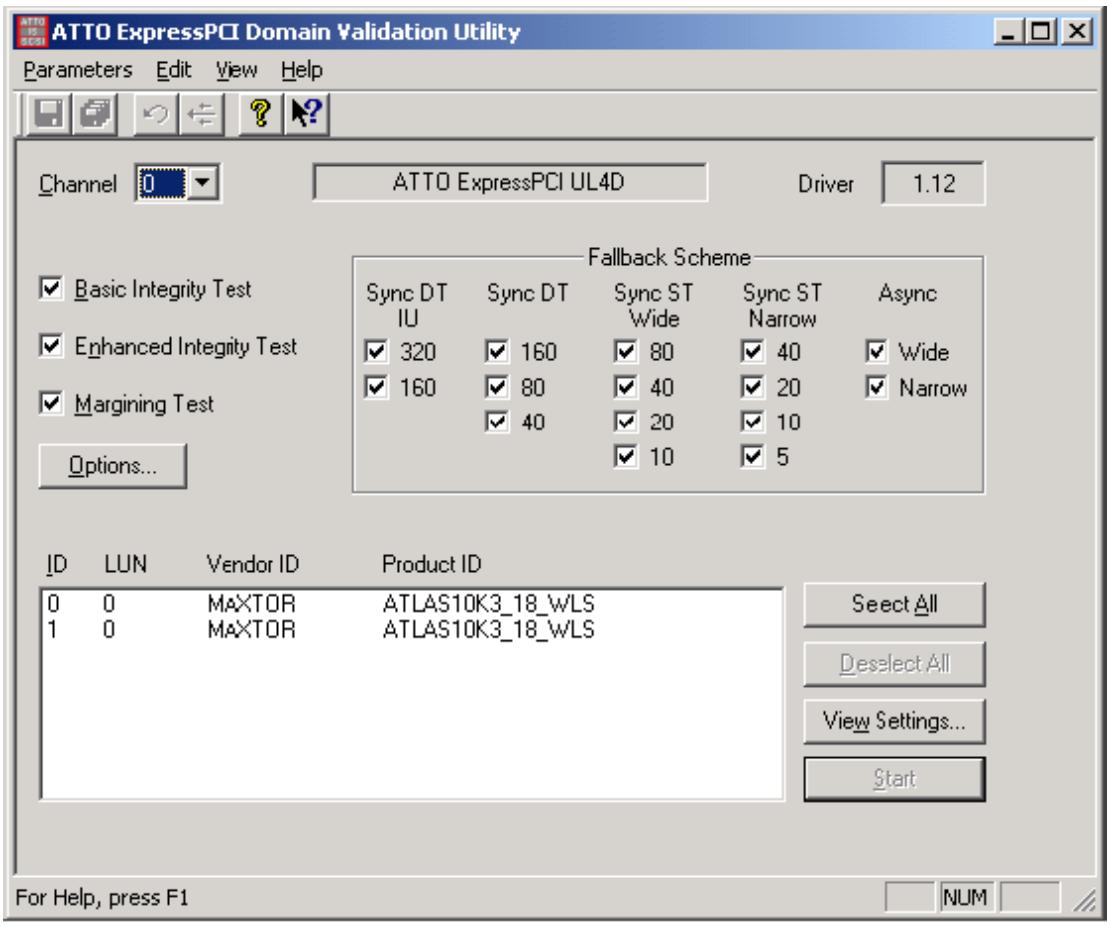This screenshot has height=926, width=1112.
Task: Maximize the Domain Validation Utility window
Action: [1041, 31]
